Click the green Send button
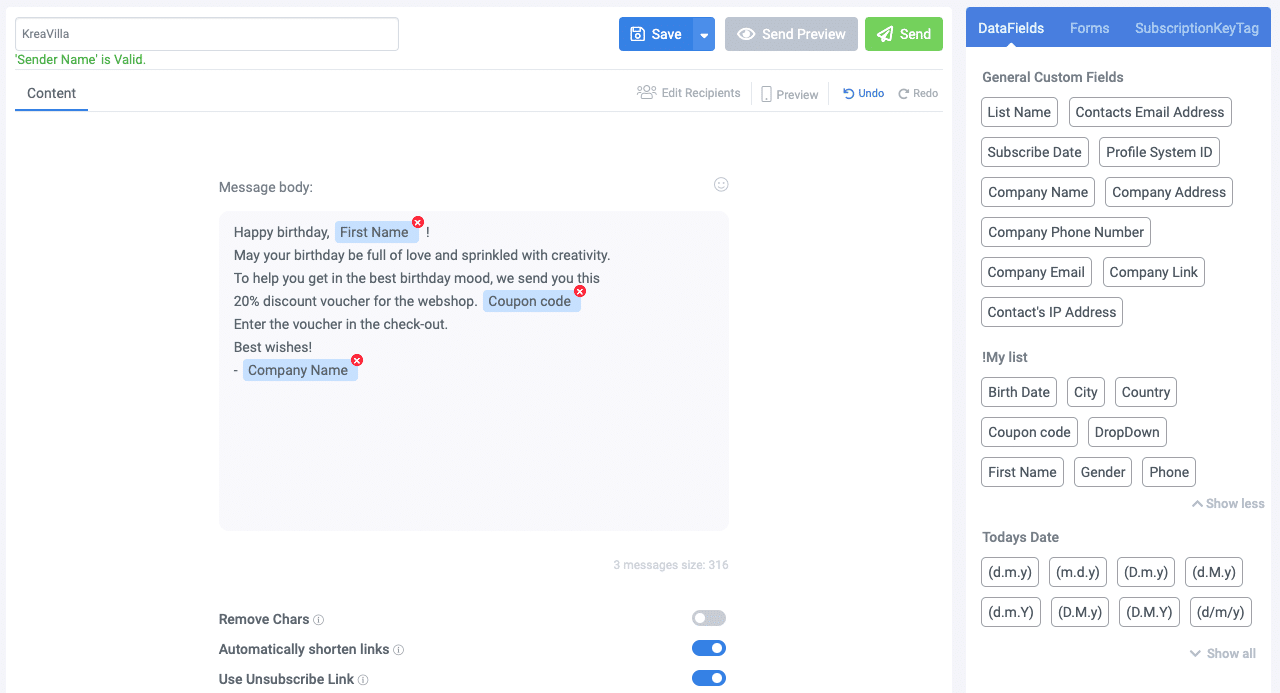The width and height of the screenshot is (1280, 693). [x=904, y=34]
